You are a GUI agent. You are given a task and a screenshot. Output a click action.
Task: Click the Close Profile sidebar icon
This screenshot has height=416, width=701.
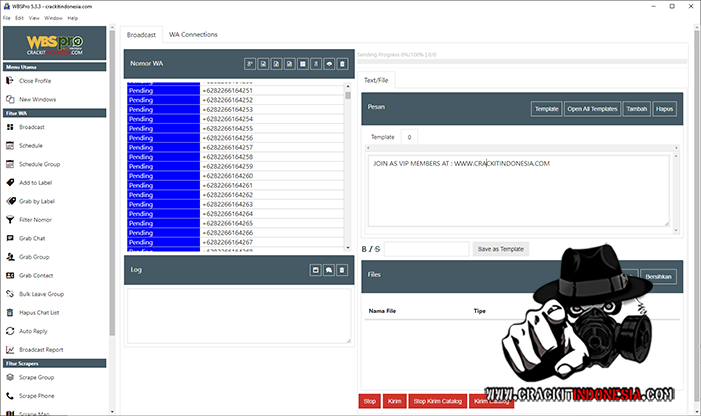click(10, 80)
